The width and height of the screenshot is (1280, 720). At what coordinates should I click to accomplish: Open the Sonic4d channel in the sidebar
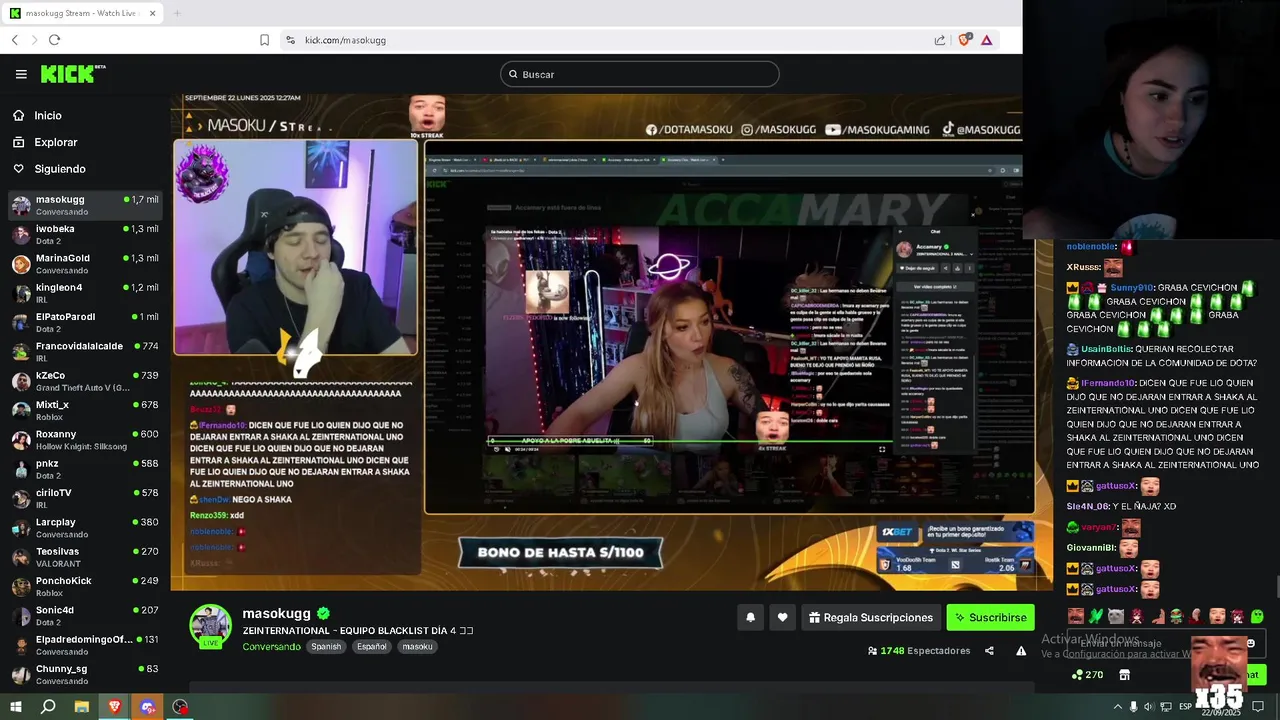[x=85, y=615]
